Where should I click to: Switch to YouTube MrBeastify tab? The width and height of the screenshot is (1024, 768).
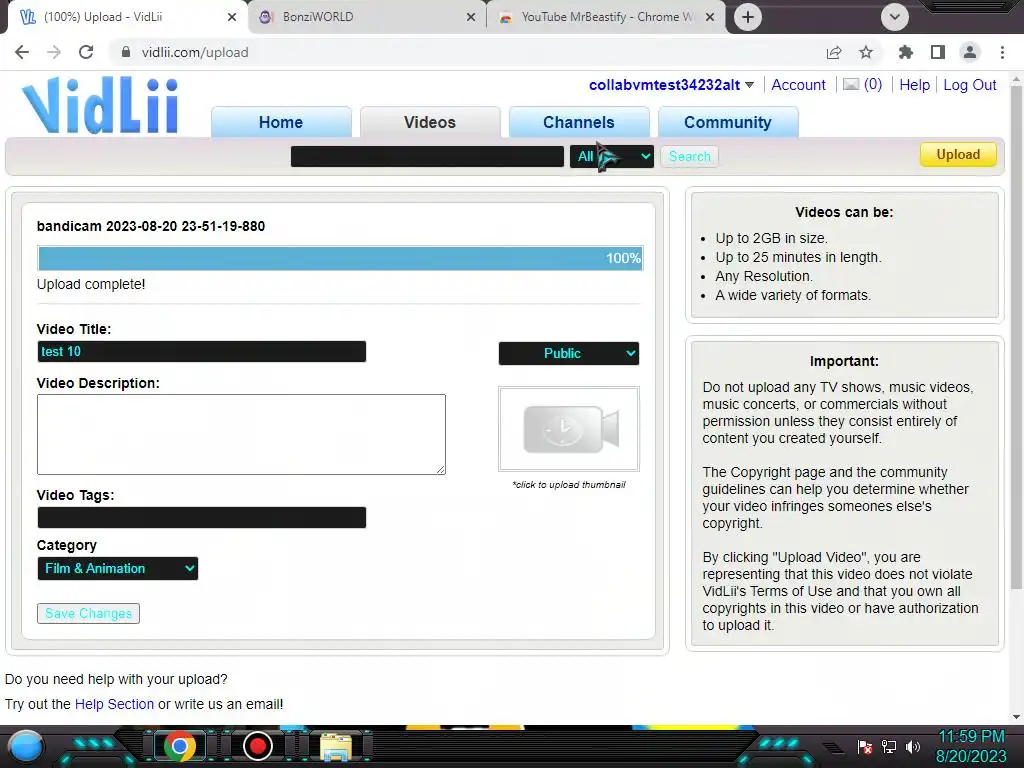click(x=606, y=17)
